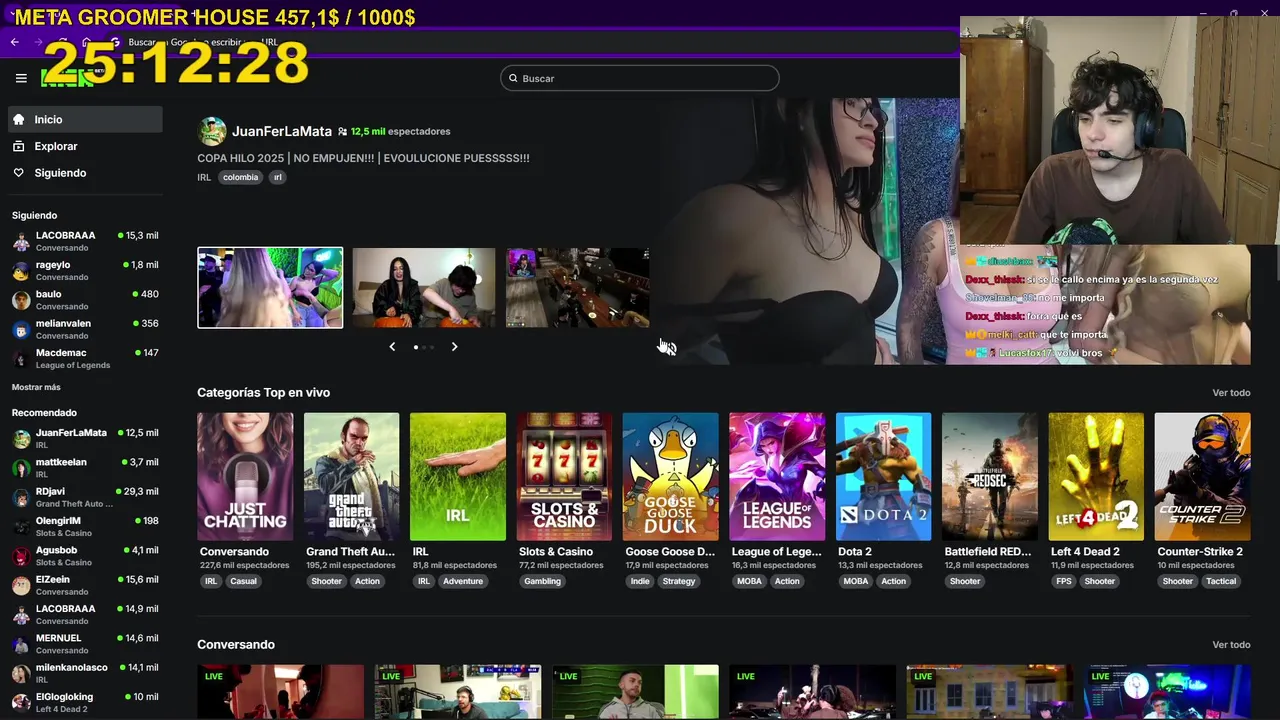Go to previous carousel slide

pos(392,347)
